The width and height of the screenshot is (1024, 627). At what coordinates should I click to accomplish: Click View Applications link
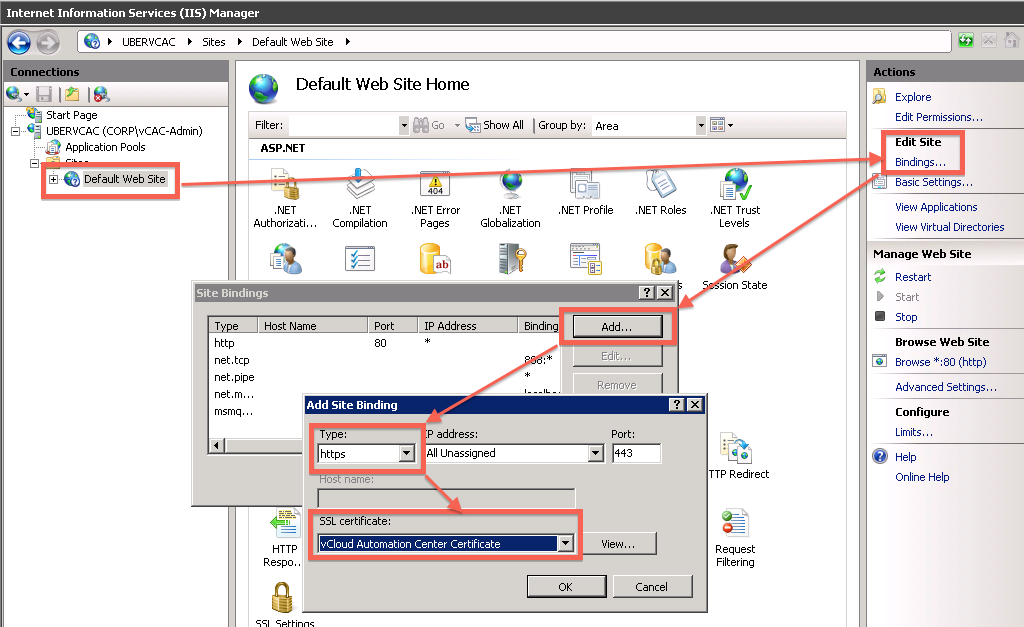[936, 207]
